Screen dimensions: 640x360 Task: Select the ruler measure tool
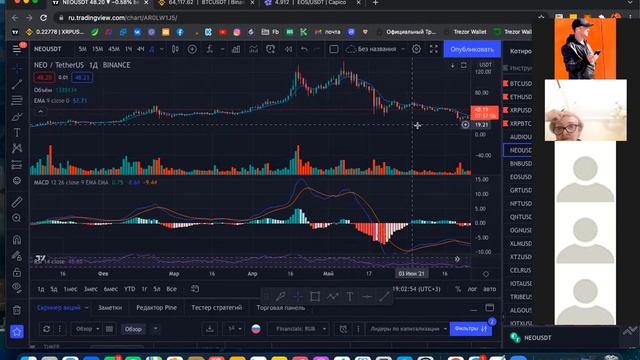[x=17, y=202]
